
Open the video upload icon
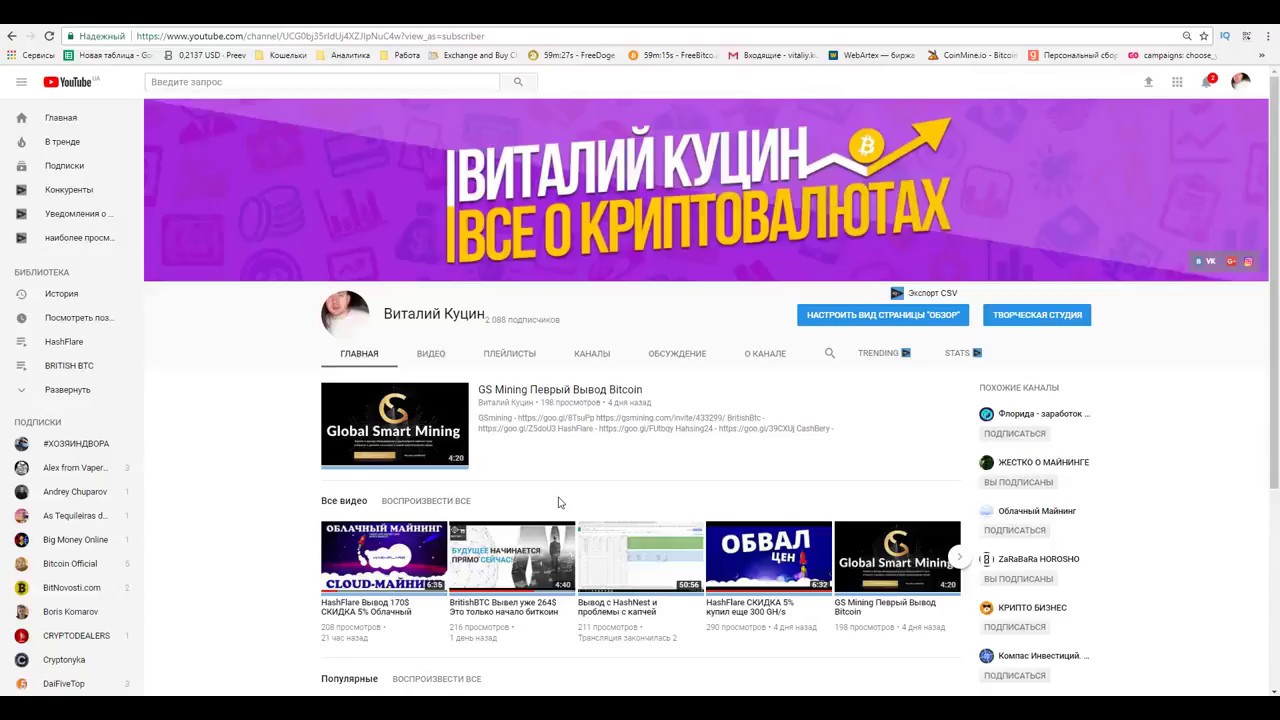point(1148,82)
